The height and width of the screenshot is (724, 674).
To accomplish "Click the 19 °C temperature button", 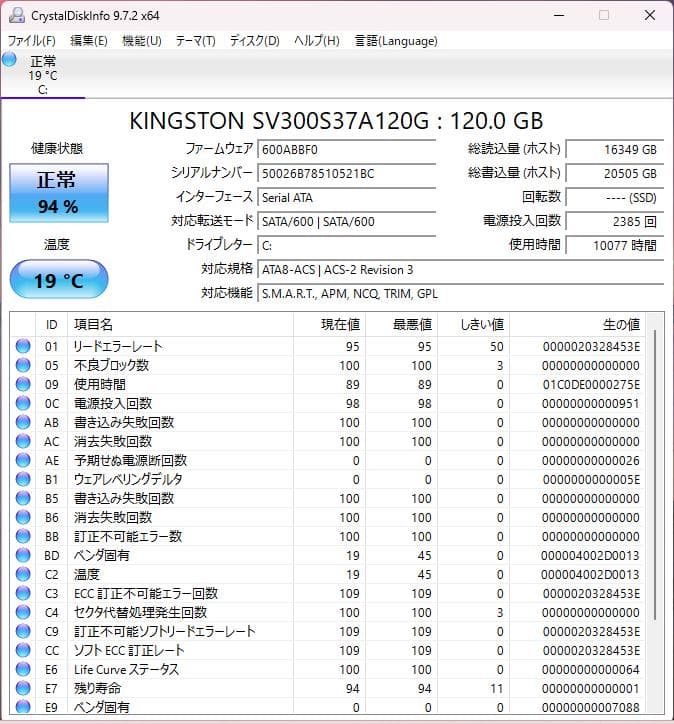I will tap(59, 279).
